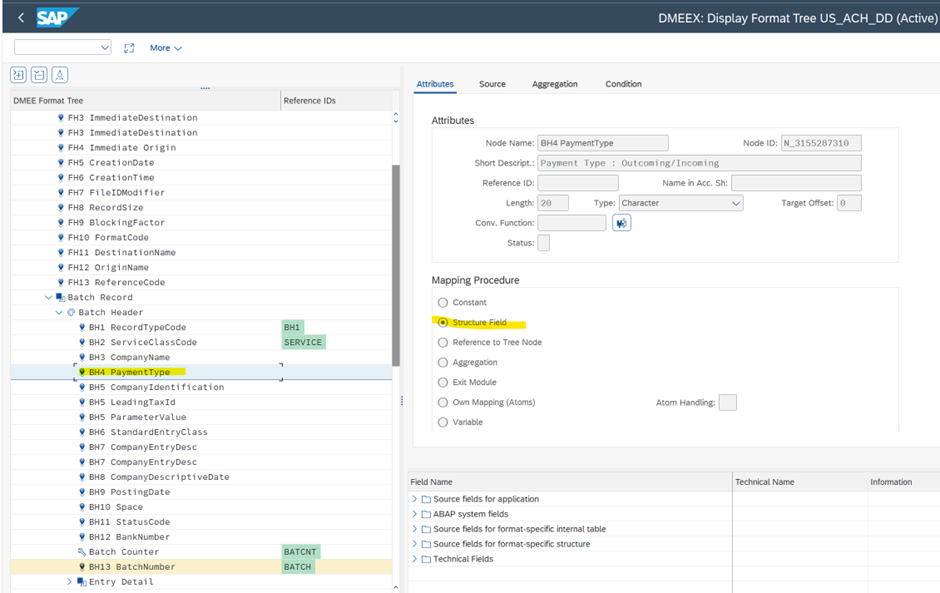Viewport: 940px width, 593px height.
Task: Expand Source fields for format-specific internal table
Action: click(414, 529)
